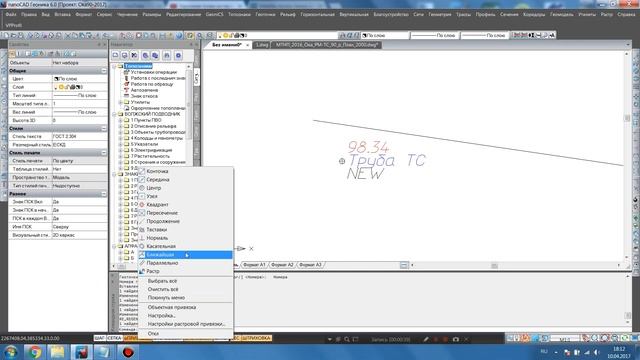Open the Рельеф menu

pyautogui.click(x=288, y=14)
